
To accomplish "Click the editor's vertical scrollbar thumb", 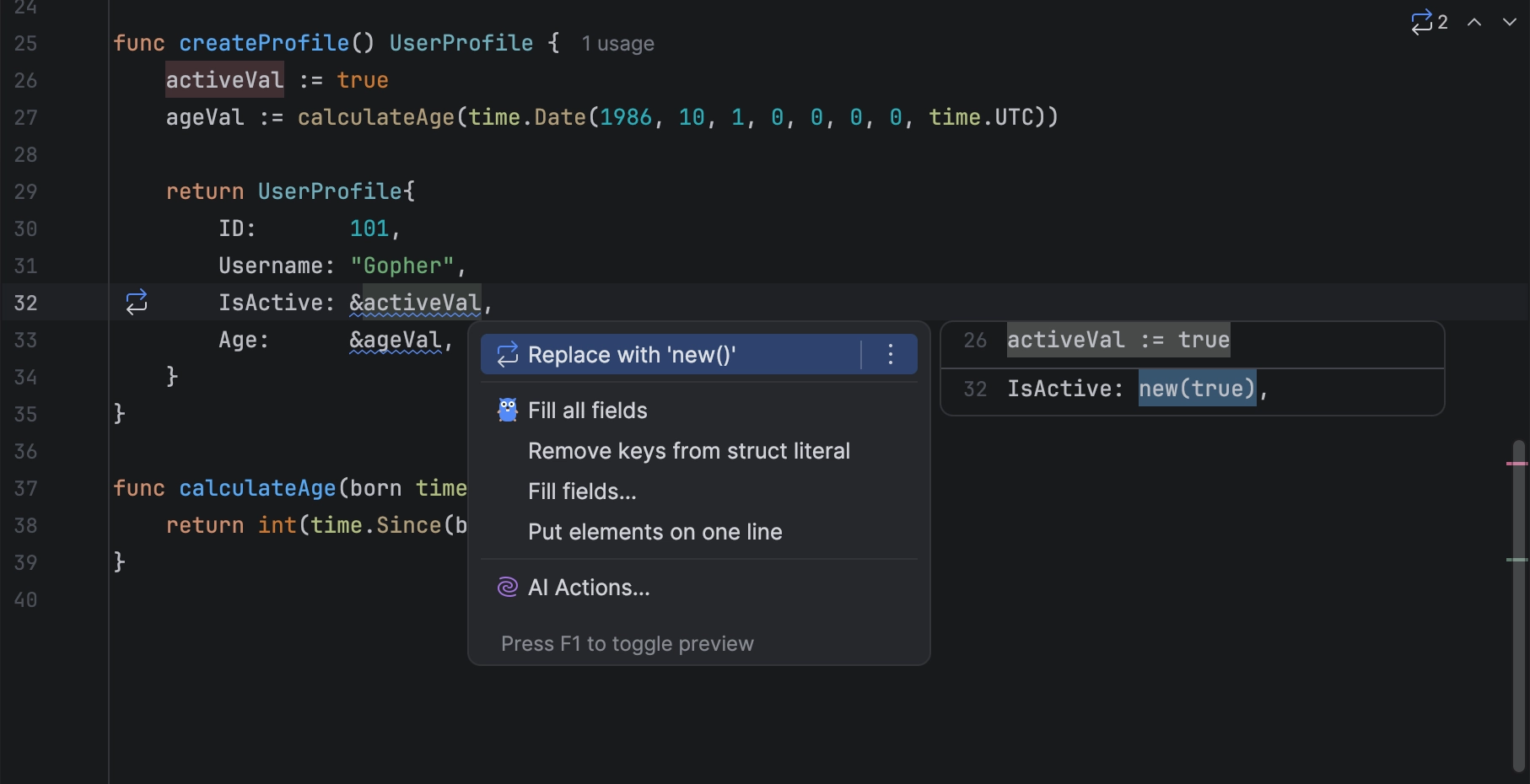I will coord(1518,607).
